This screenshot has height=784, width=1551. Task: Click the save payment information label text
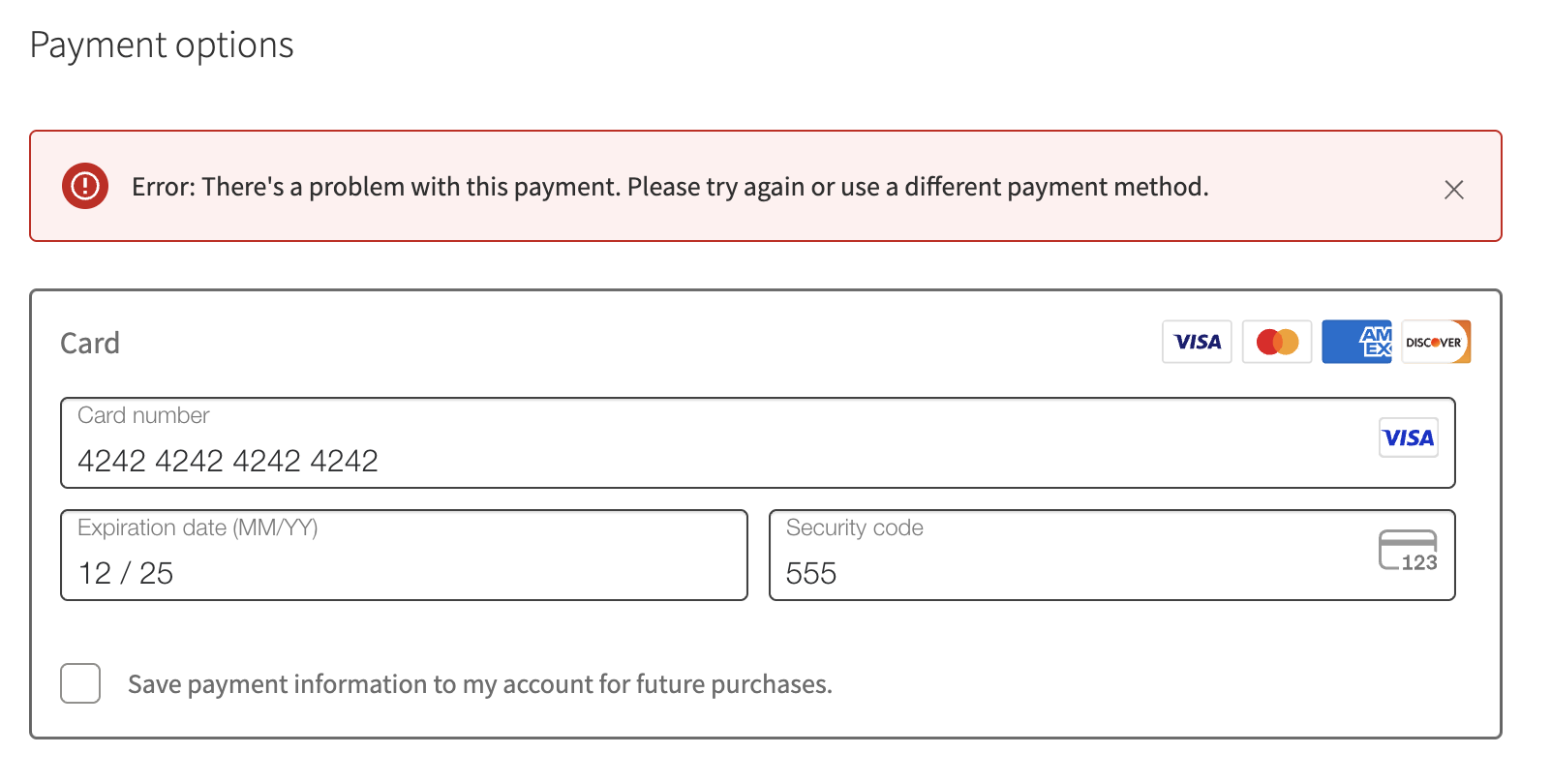pyautogui.click(x=480, y=684)
